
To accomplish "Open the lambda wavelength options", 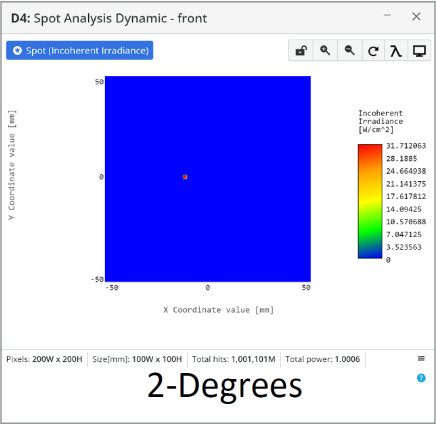I will [x=396, y=51].
